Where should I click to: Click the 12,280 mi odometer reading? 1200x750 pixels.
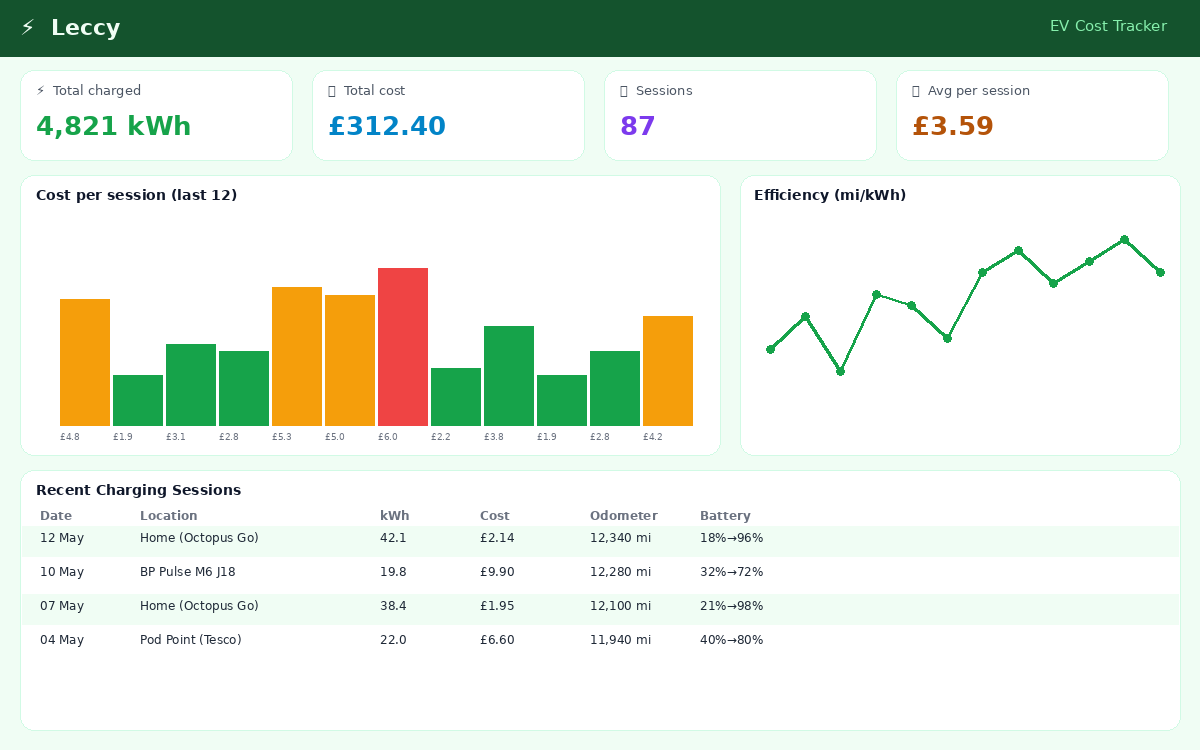(x=620, y=572)
